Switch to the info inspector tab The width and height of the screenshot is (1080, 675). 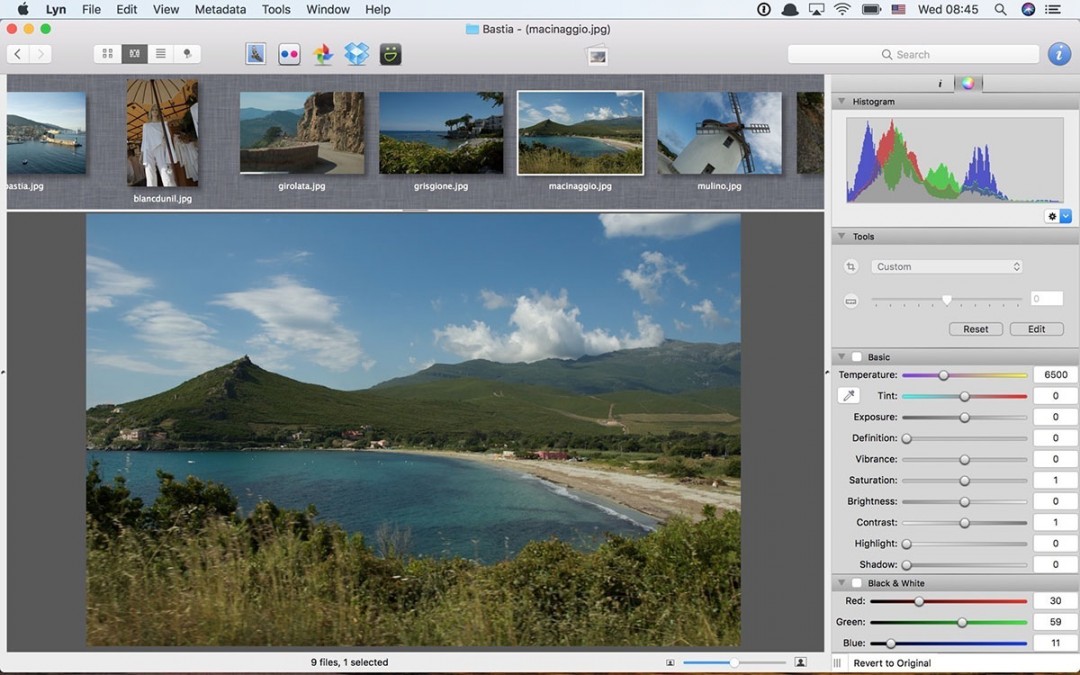[940, 84]
